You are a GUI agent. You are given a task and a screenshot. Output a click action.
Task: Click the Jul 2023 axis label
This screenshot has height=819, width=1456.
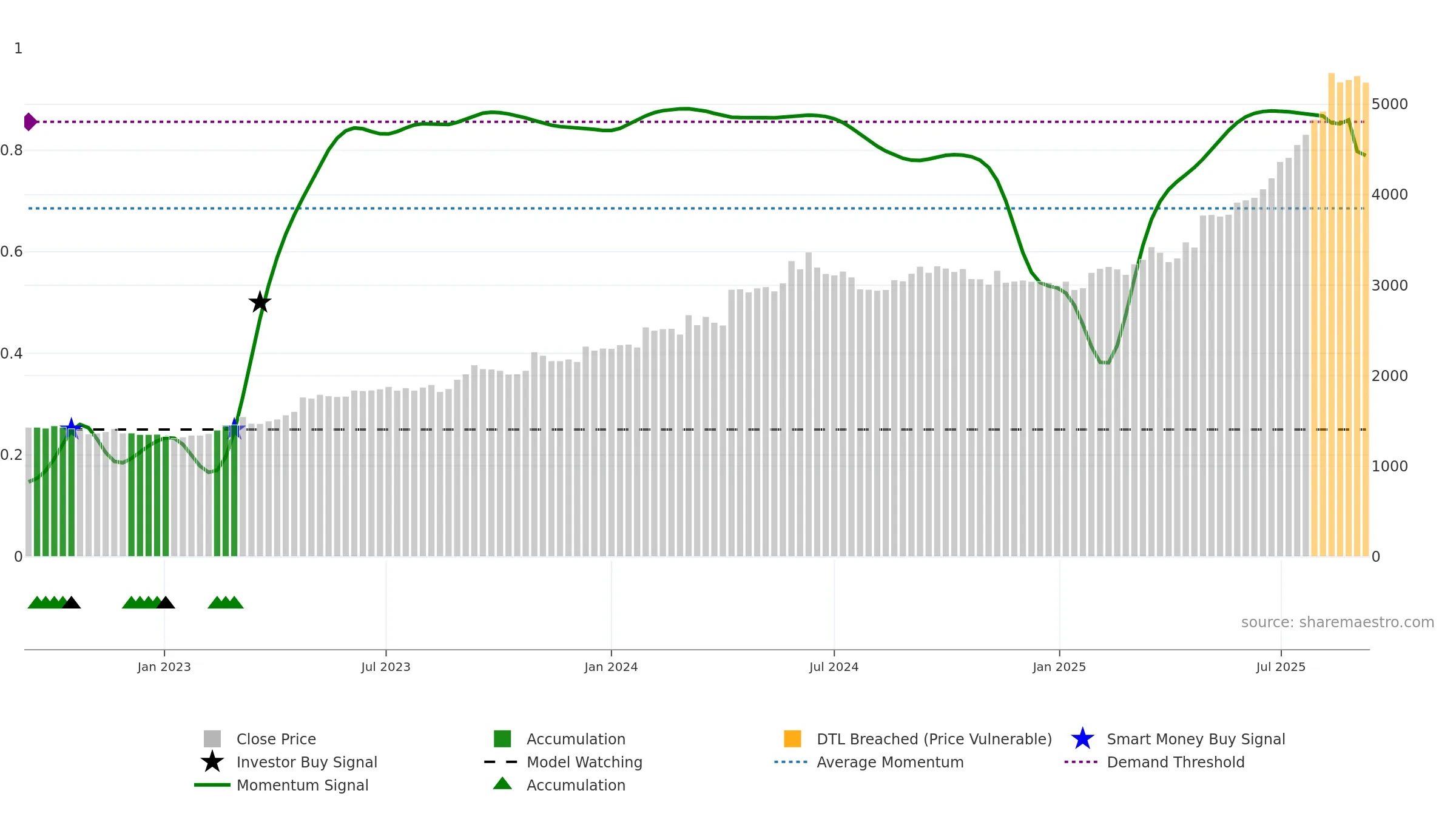click(386, 667)
